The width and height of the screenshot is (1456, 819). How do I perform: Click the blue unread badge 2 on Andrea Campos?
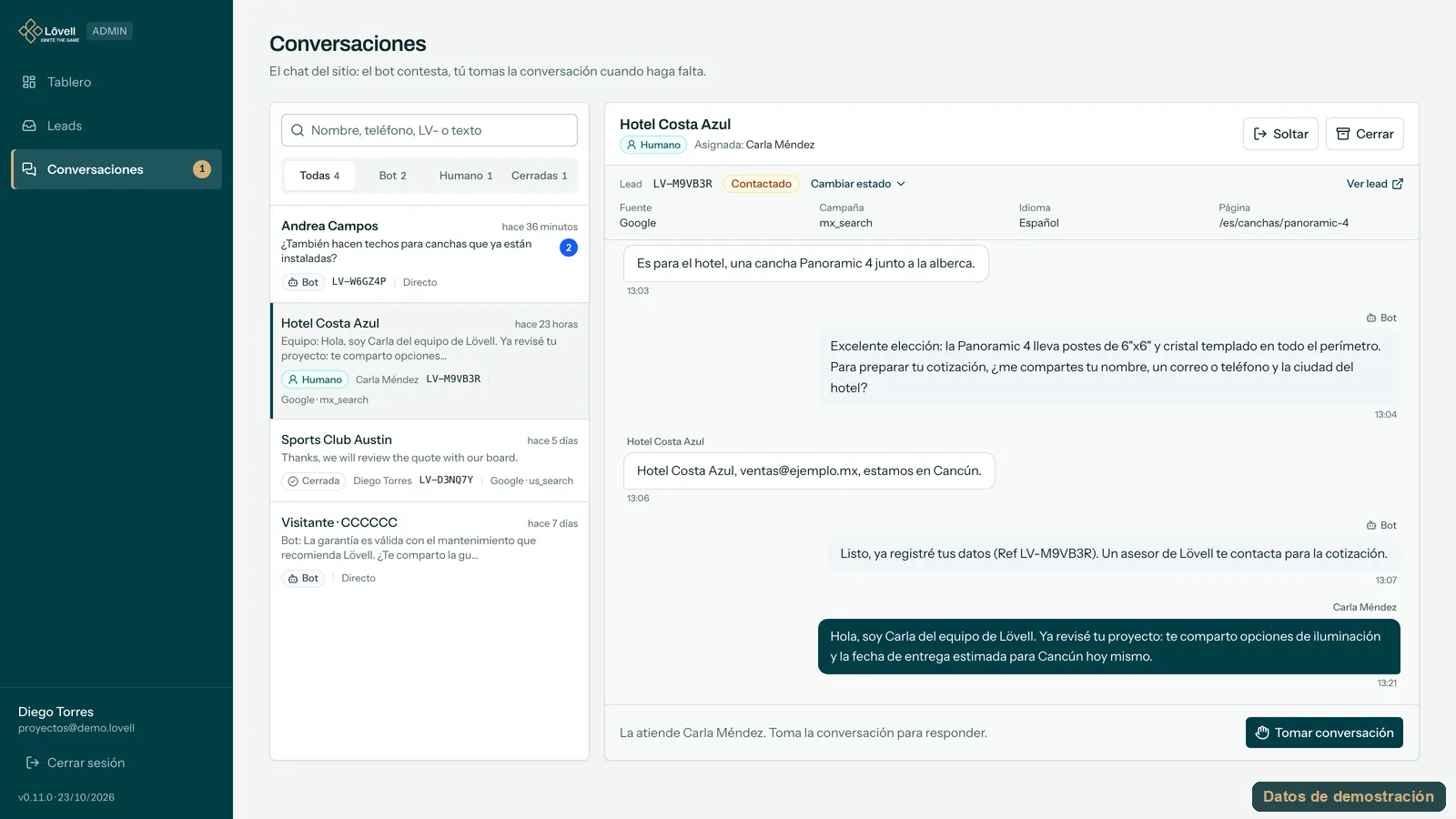pyautogui.click(x=569, y=248)
